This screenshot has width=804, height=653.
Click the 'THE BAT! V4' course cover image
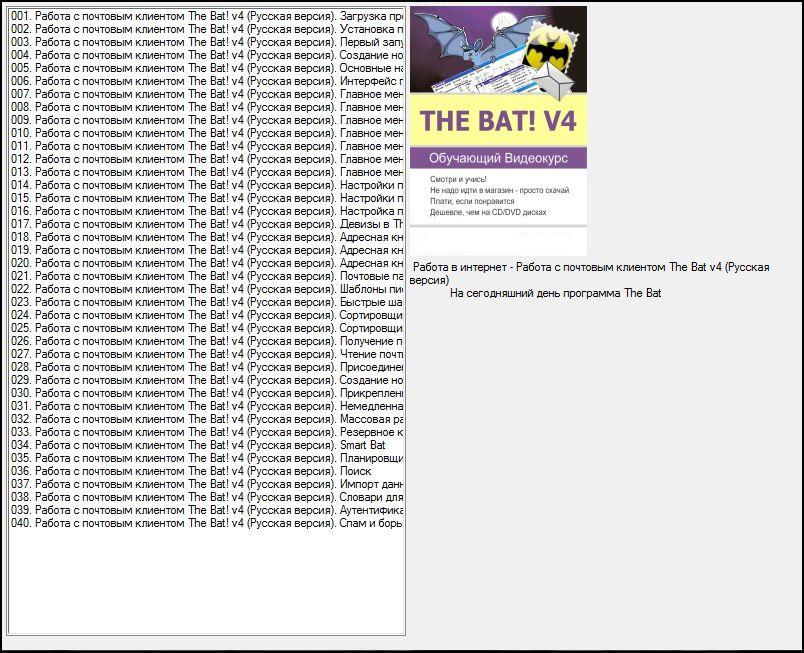[x=498, y=131]
